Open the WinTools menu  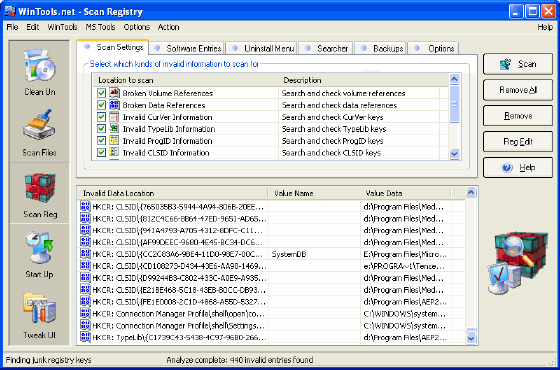point(62,27)
